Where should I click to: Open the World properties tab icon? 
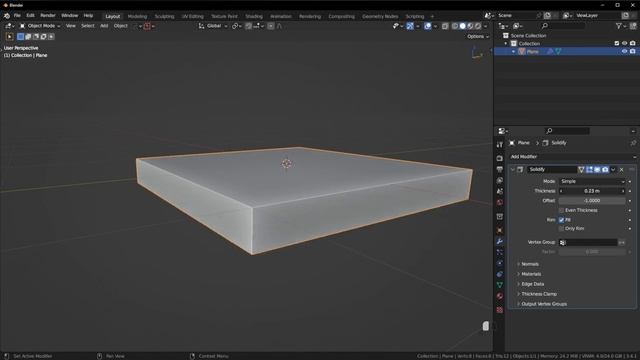(500, 202)
